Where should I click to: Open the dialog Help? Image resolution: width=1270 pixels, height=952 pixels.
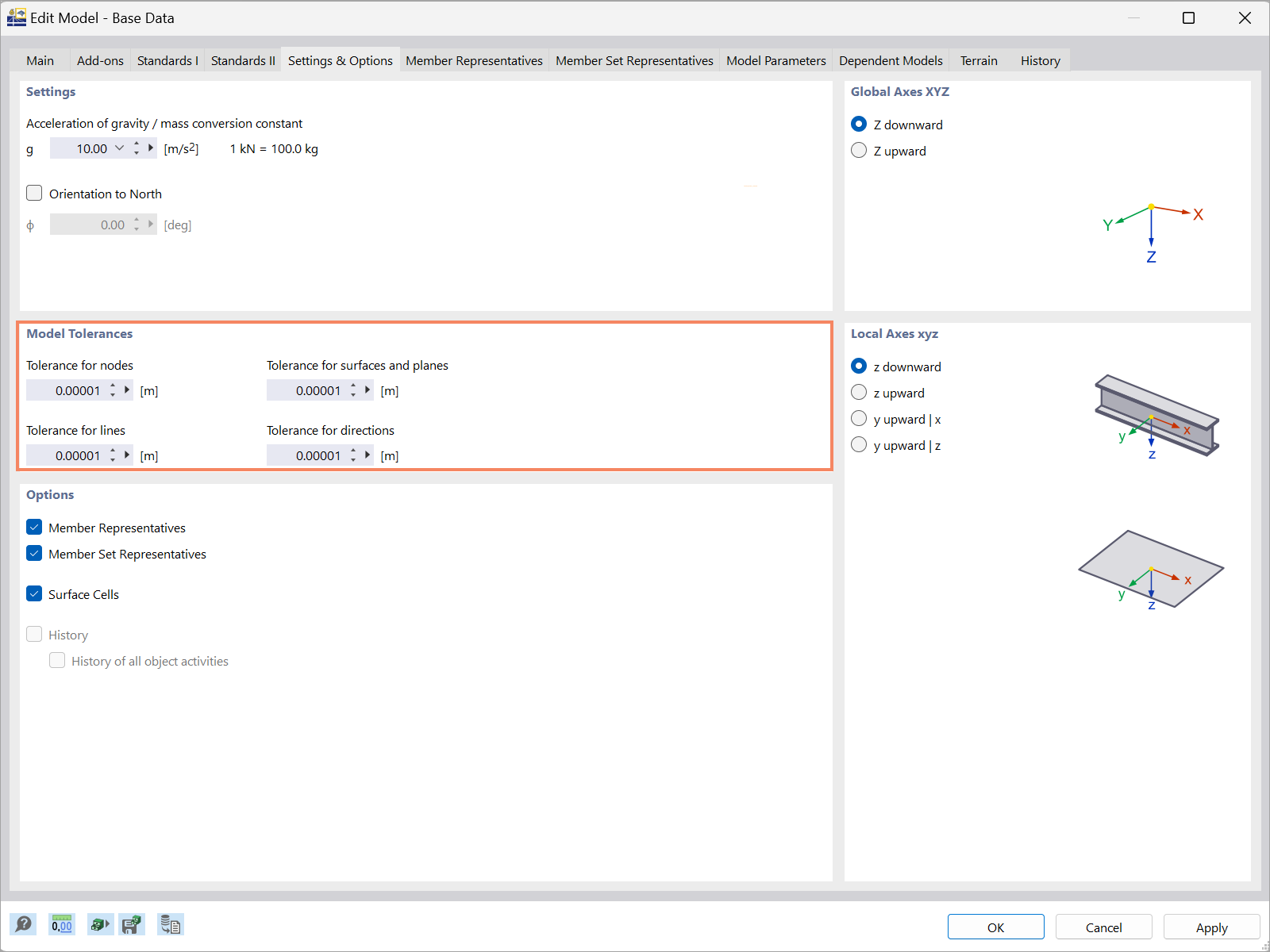coord(23,924)
